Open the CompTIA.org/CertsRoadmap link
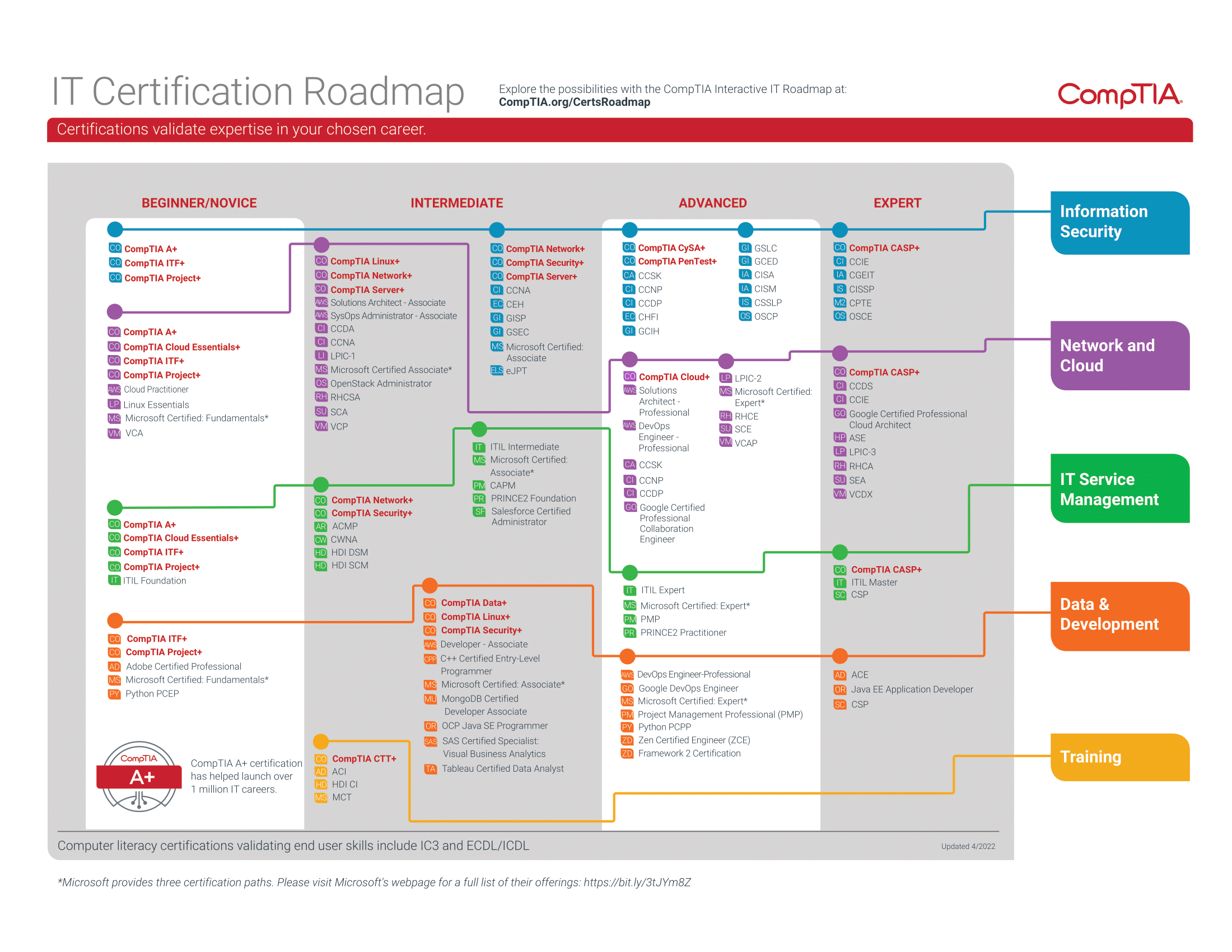The width and height of the screenshot is (1232, 952). [x=574, y=102]
